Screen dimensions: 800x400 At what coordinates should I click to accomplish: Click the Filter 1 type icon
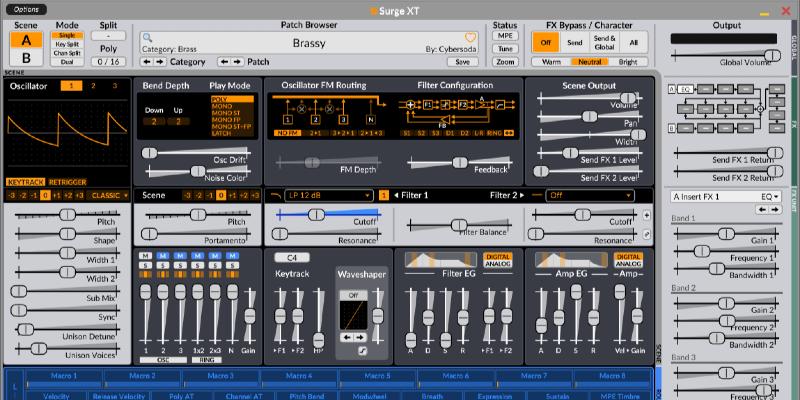pyautogui.click(x=276, y=195)
